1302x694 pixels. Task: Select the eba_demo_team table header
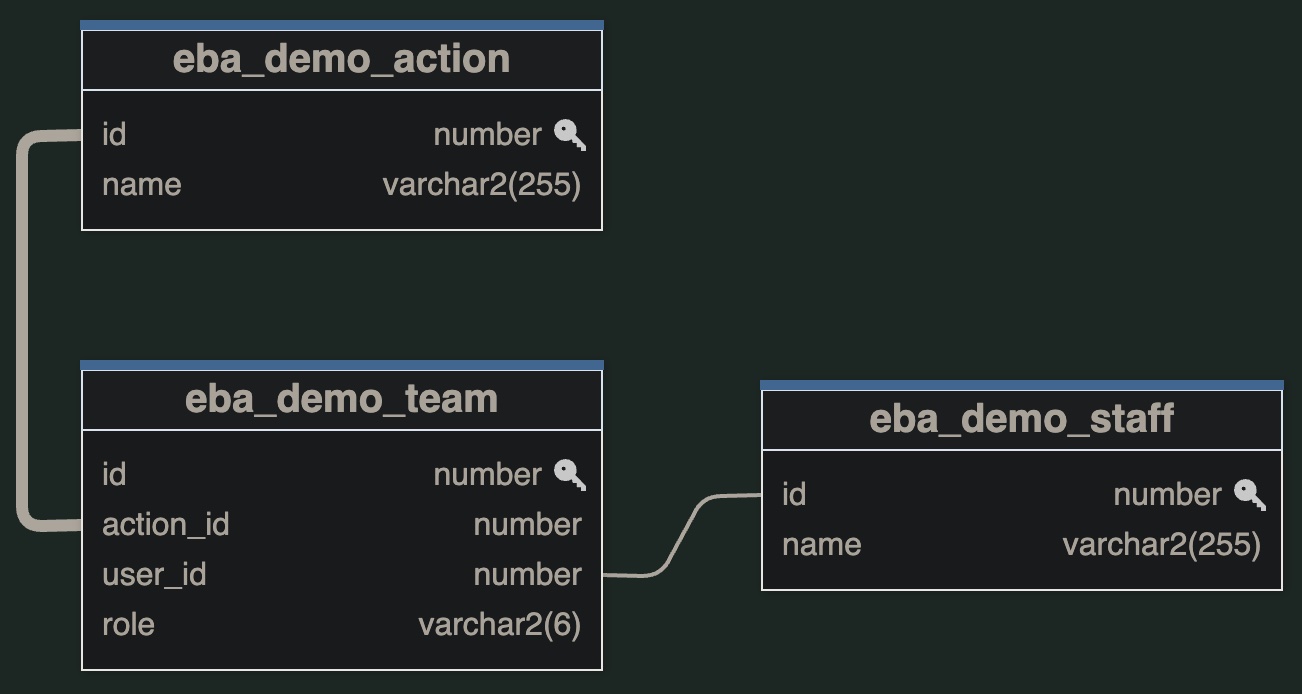(x=342, y=400)
